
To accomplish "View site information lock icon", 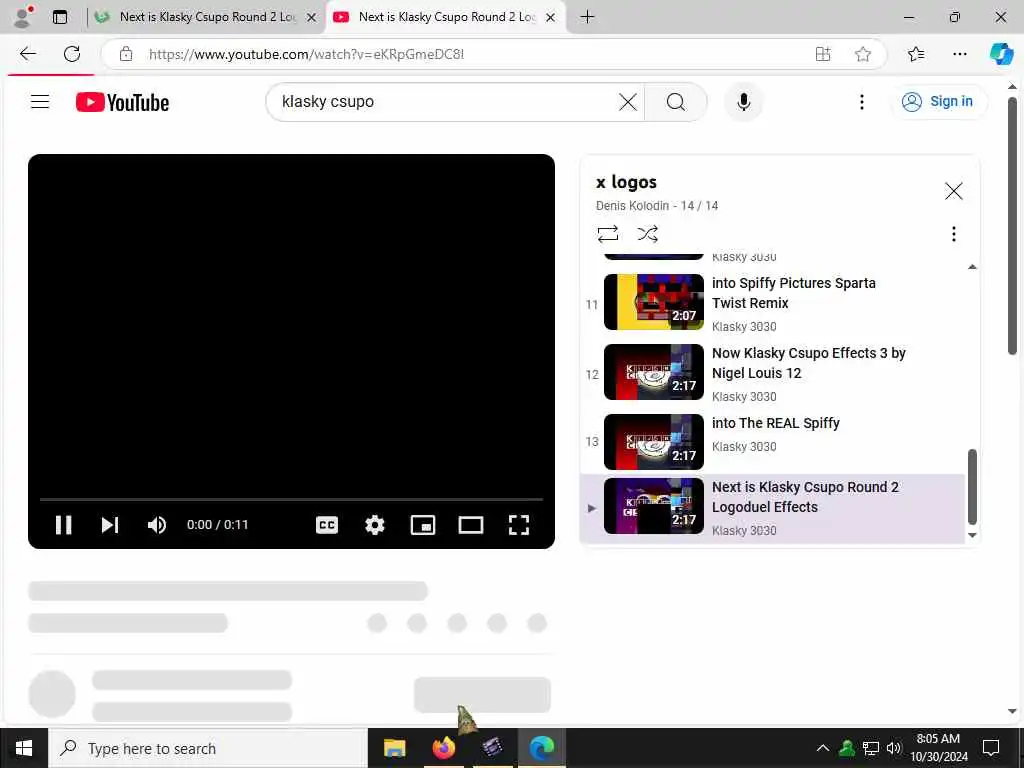I will 125,54.
